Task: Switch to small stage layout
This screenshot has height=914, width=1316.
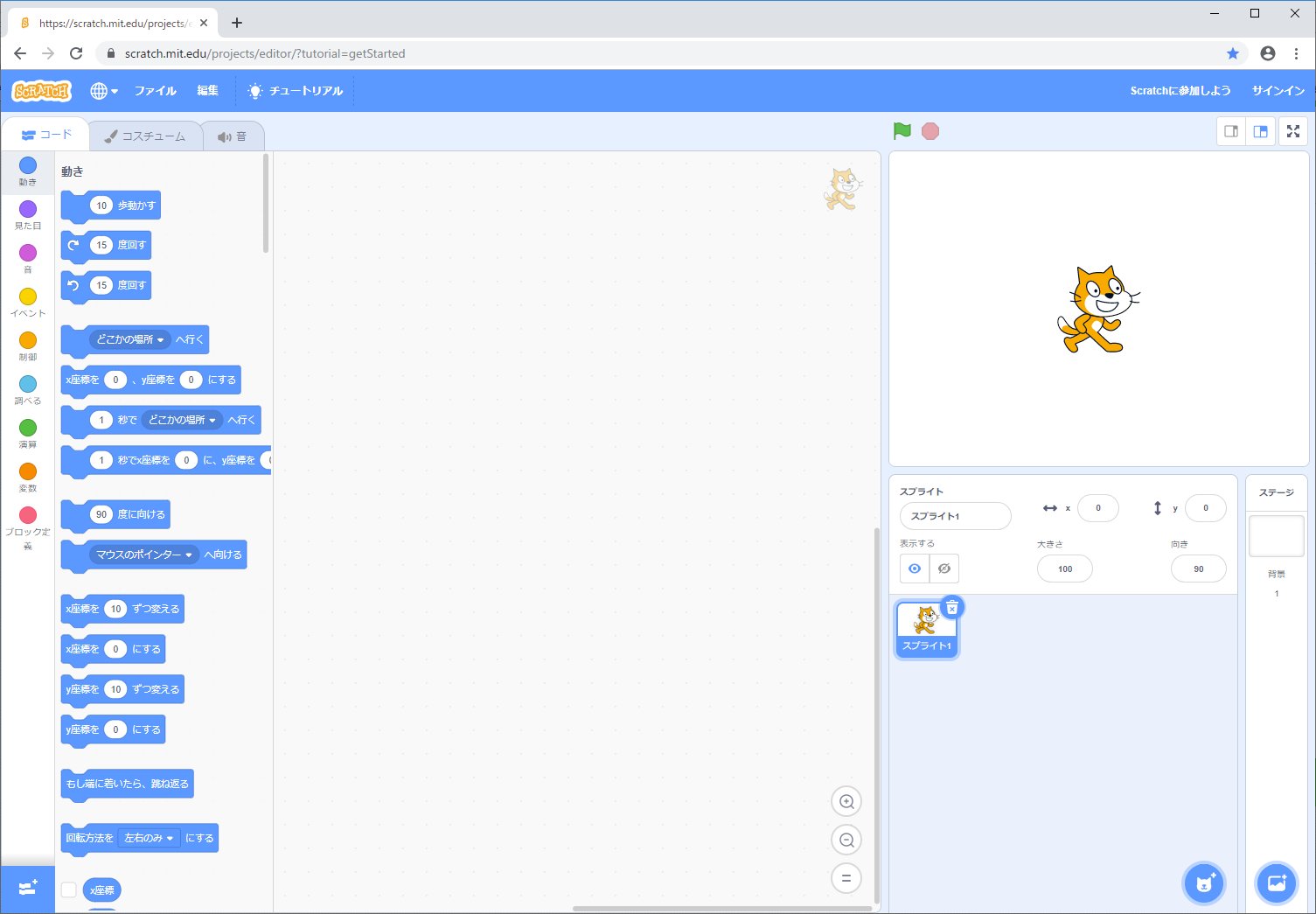Action: coord(1231,132)
